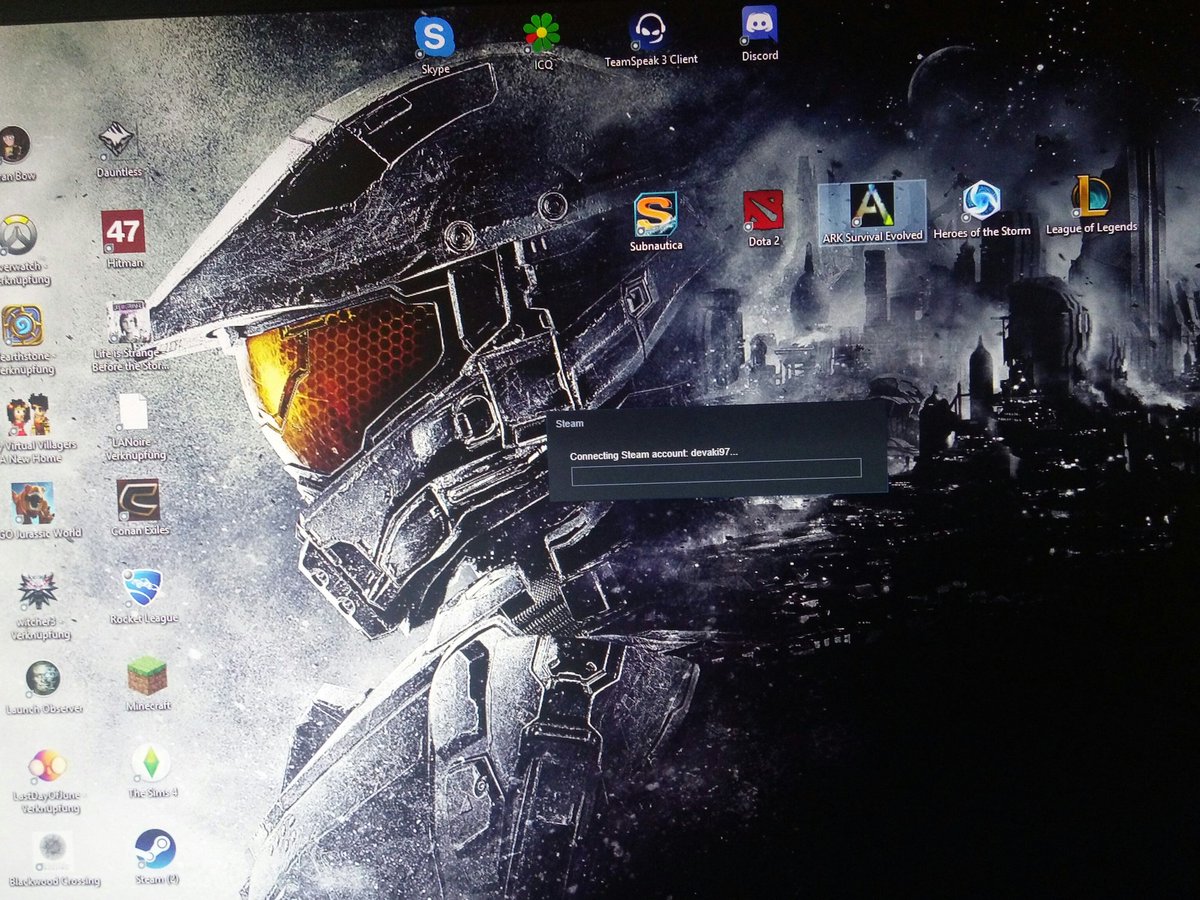Click 'Connecting Steam account' status text

pos(654,454)
